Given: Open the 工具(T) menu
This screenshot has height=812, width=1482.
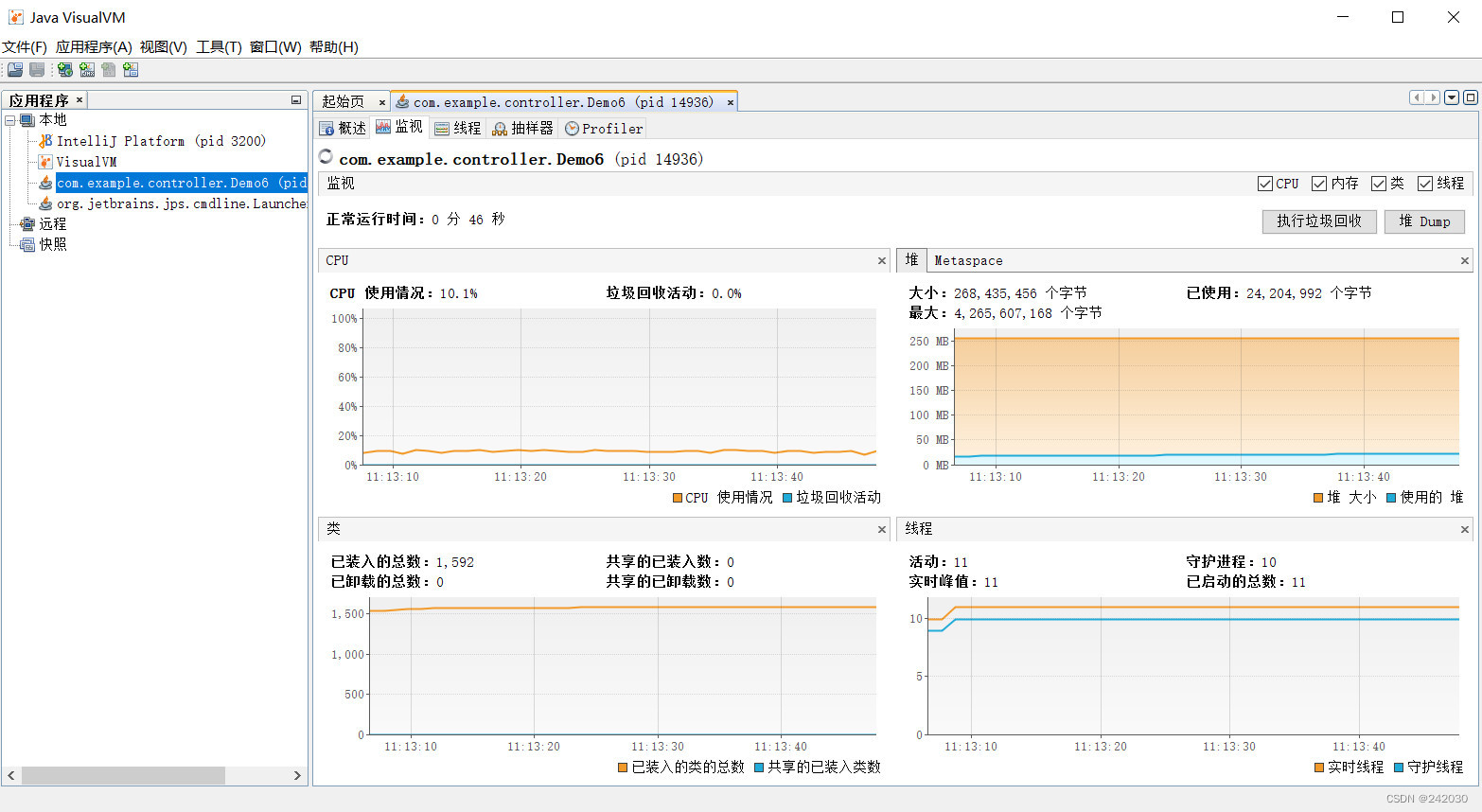Looking at the screenshot, I should click(x=219, y=47).
